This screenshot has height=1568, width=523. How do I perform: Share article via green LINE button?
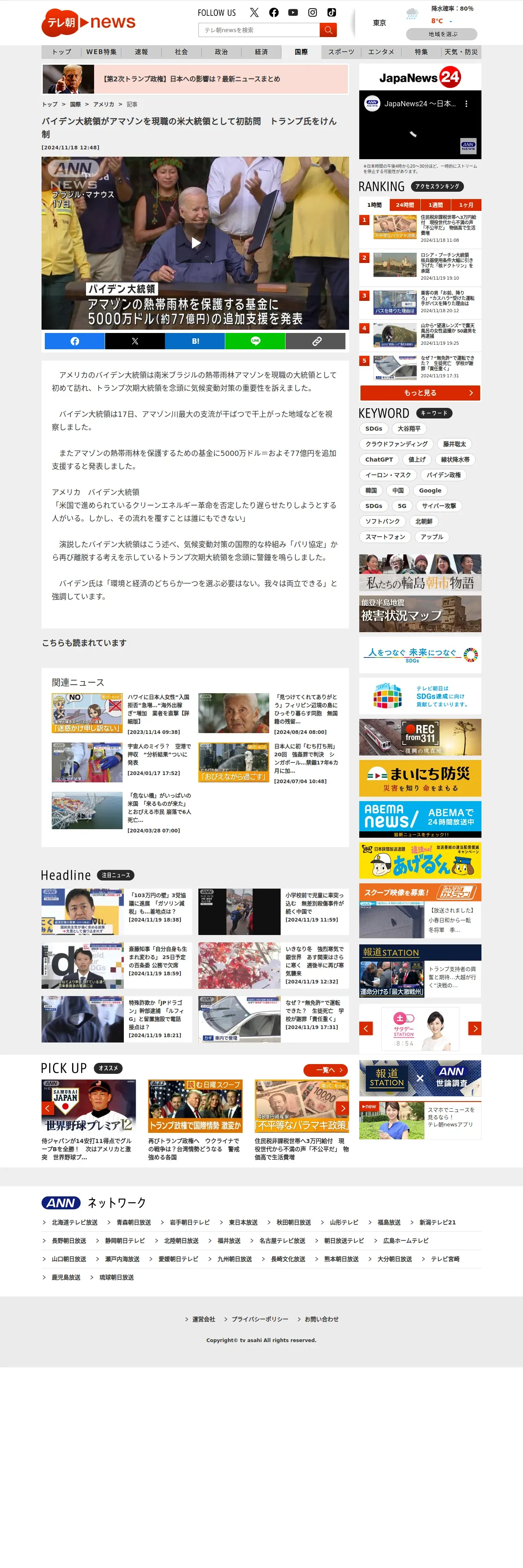click(255, 342)
